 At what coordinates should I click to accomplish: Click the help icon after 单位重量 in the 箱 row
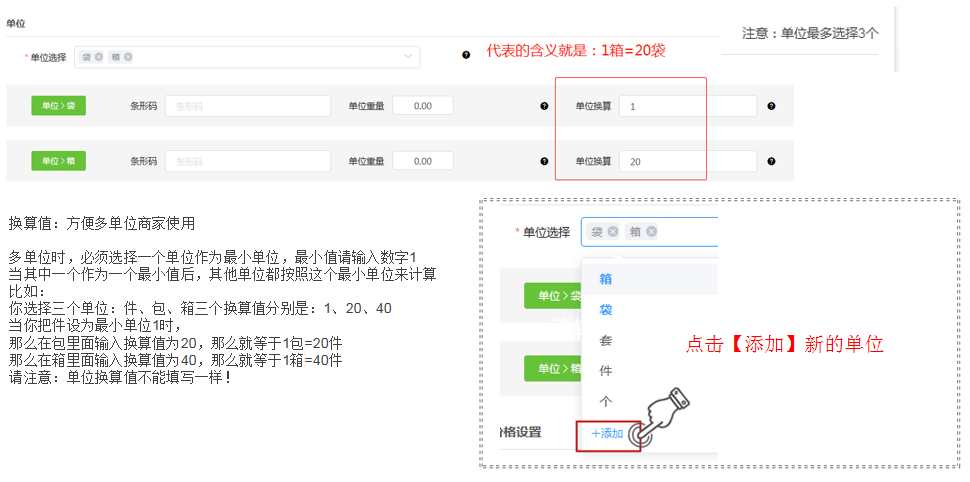coord(544,161)
